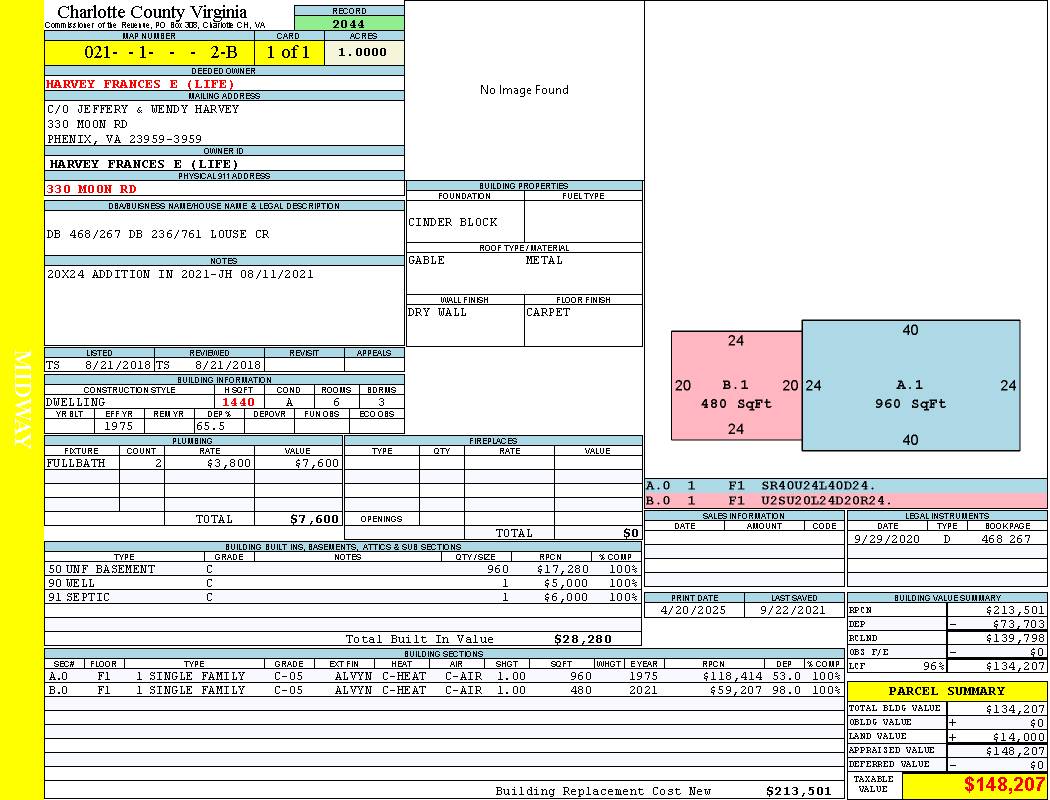Image resolution: width=1050 pixels, height=800 pixels.
Task: Select the blue A.1 960 SqFt sketch area
Action: click(910, 385)
